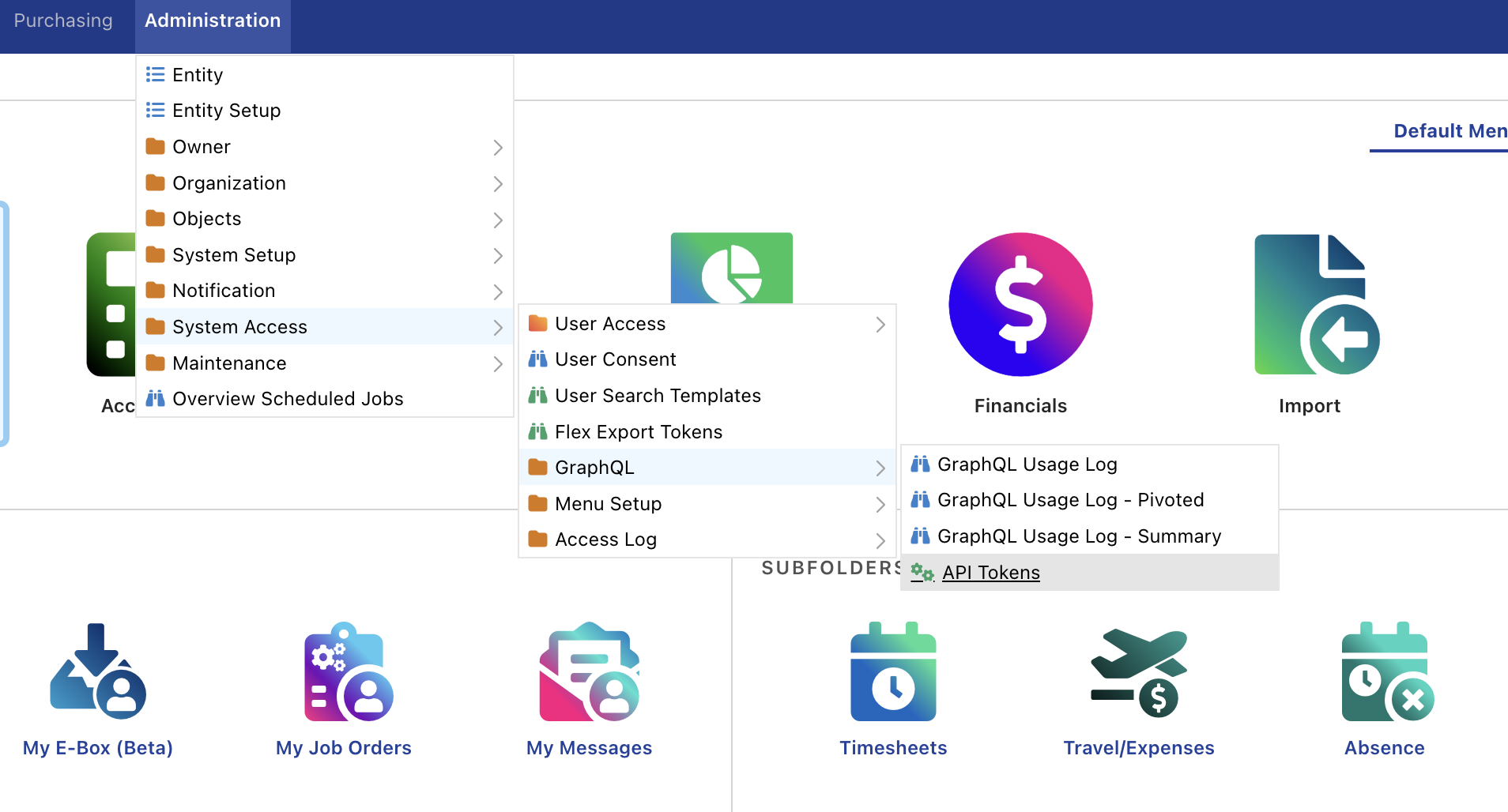Open the Absence calendar icon
Screen dimensions: 1508x812
coord(1387,671)
